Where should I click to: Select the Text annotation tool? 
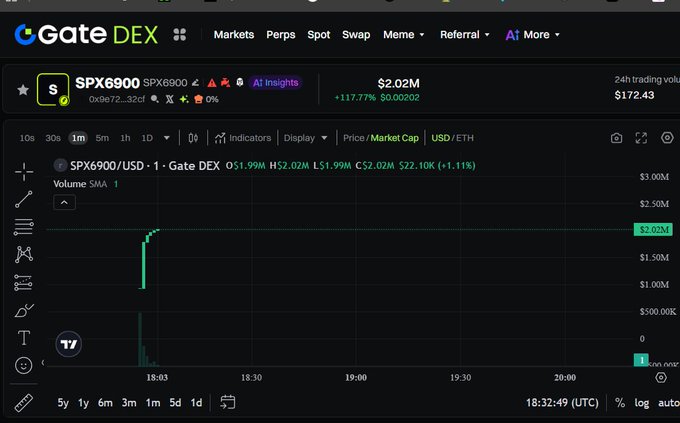pos(24,338)
